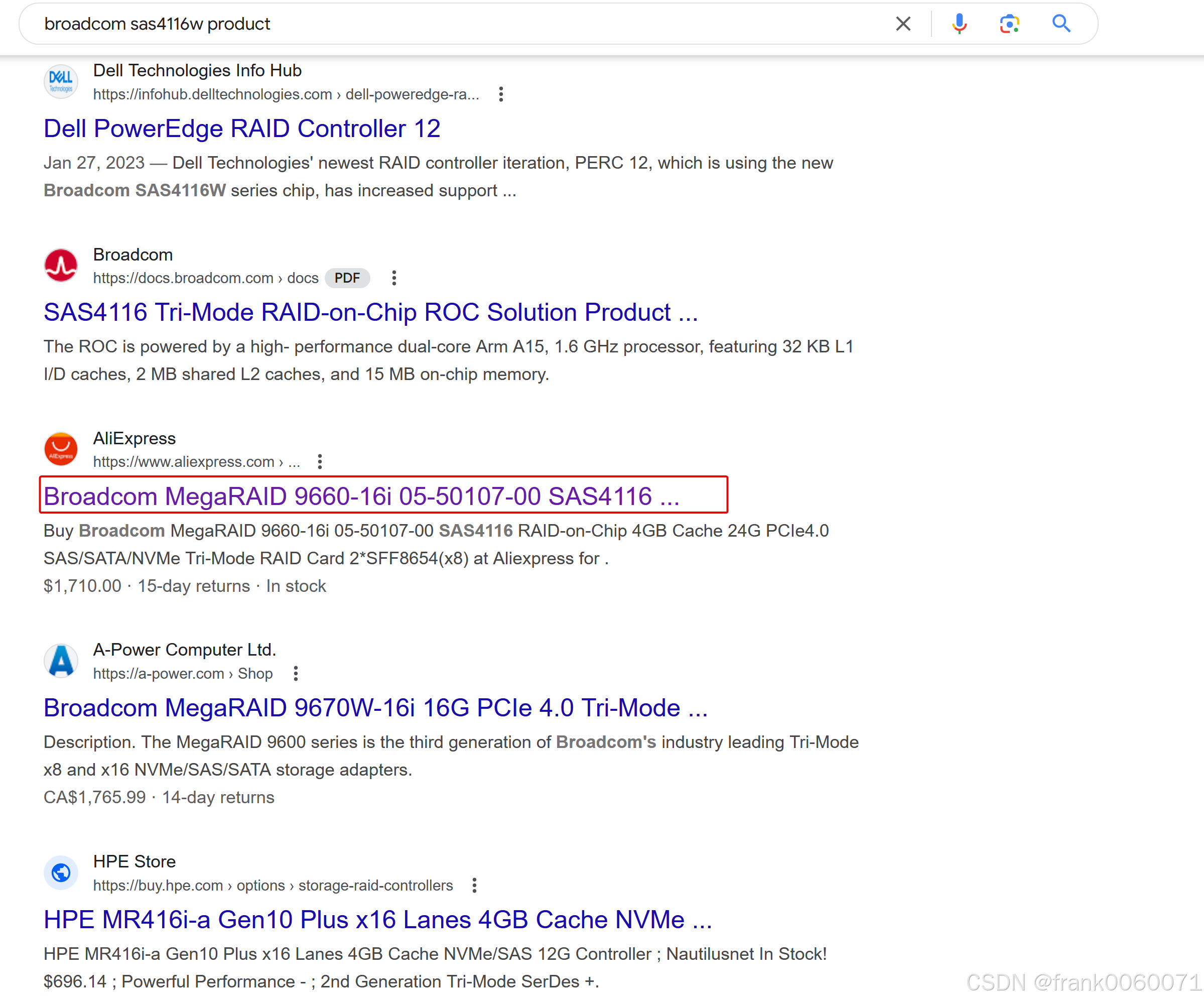Open Broadcom MegaRAID 9660-16i AliExpress link
Viewport: 1204px width, 1002px height.
361,496
